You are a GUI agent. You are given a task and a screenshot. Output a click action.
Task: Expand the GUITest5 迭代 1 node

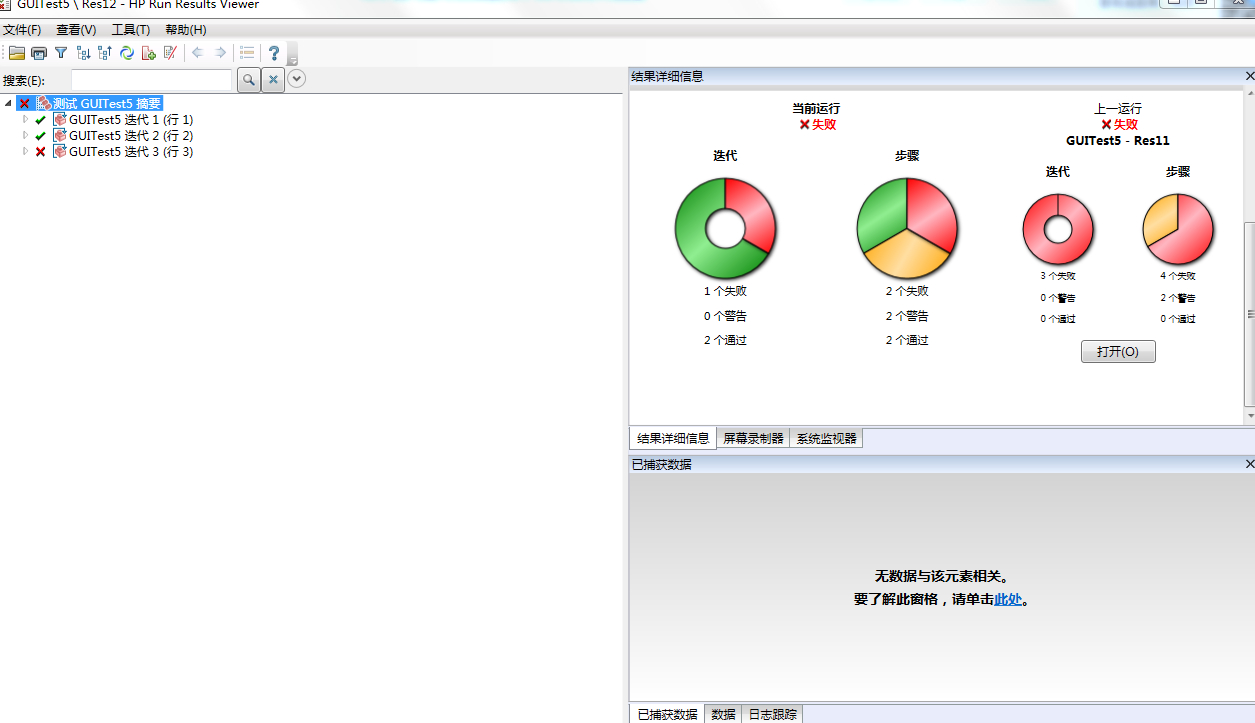pos(26,120)
